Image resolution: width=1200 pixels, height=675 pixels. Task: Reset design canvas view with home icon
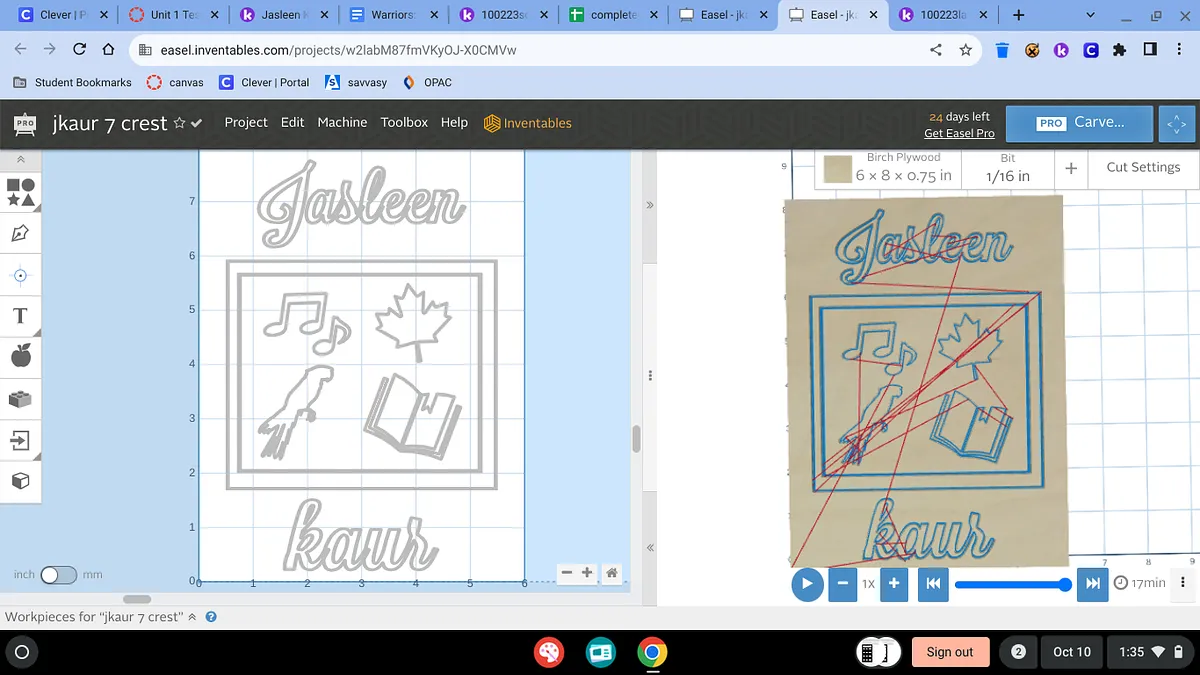(612, 573)
